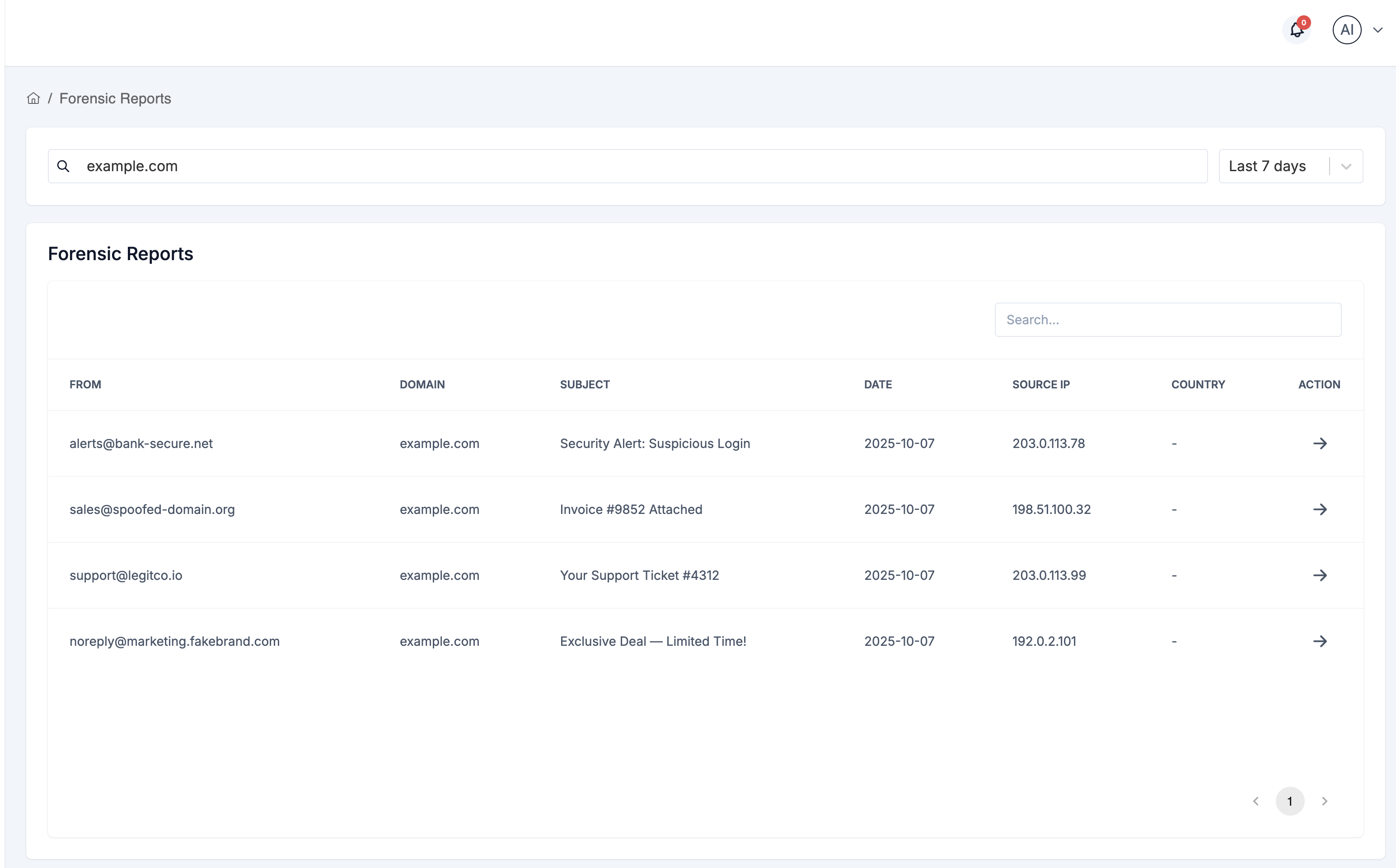Click the table Search... field
This screenshot has width=1396, height=868.
click(x=1167, y=320)
